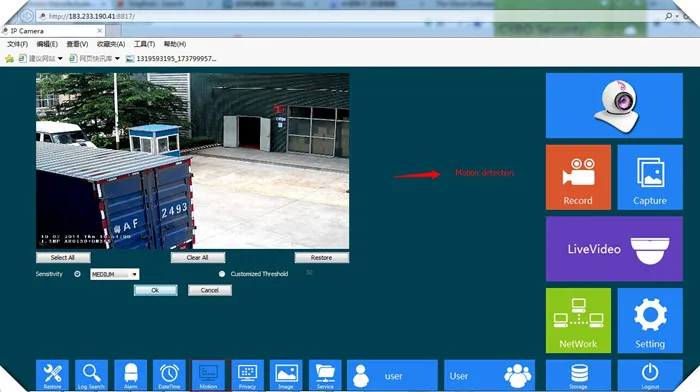Click the Record tile
This screenshot has height=392, width=700.
[x=578, y=177]
